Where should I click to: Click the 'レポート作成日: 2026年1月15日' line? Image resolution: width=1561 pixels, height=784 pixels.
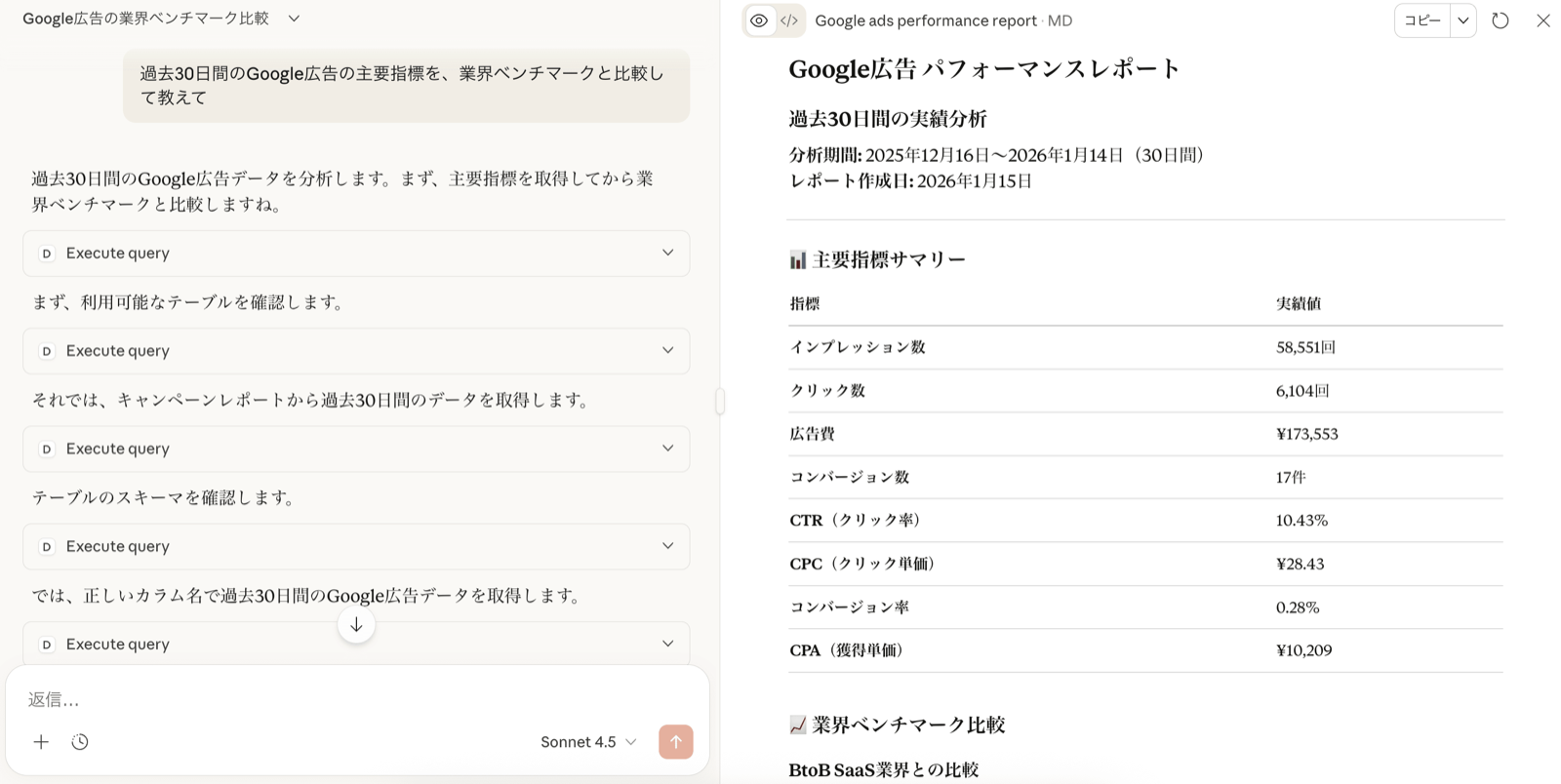tap(910, 180)
